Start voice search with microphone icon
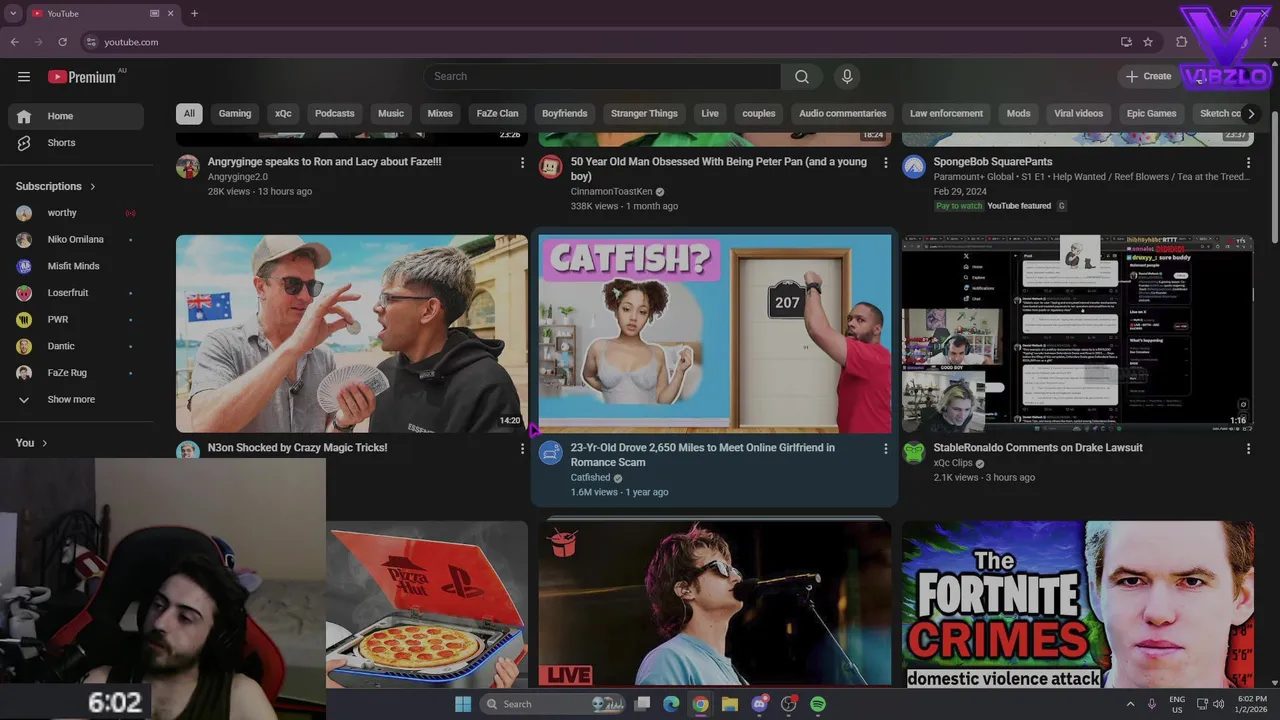This screenshot has height=720, width=1280. click(x=847, y=76)
